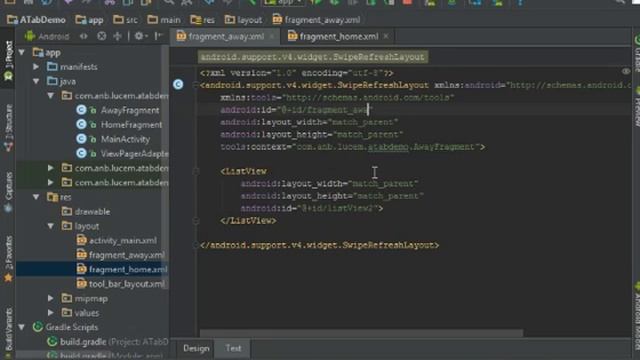The width and height of the screenshot is (640, 360).
Task: Open project panel gear settings menu
Action: click(x=140, y=36)
